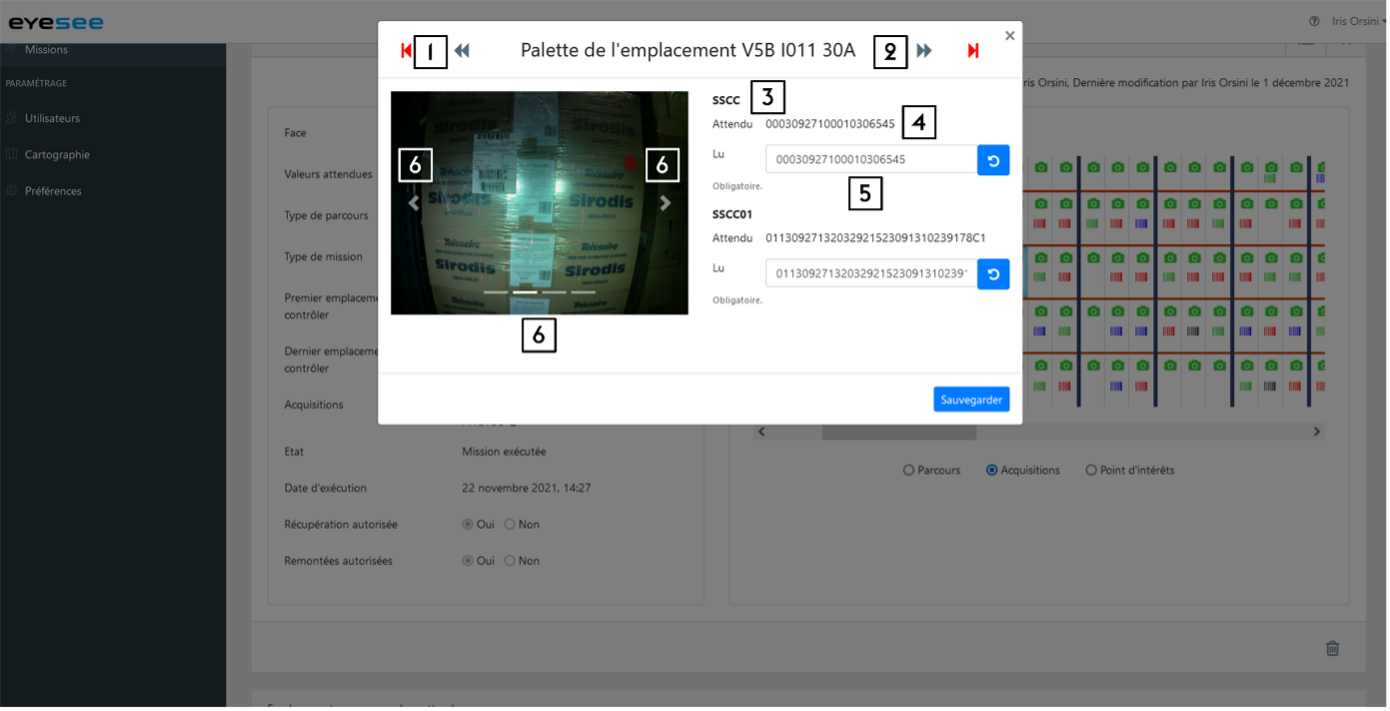Jump to the last pallet with red icon
1390x711 pixels.
click(x=973, y=50)
